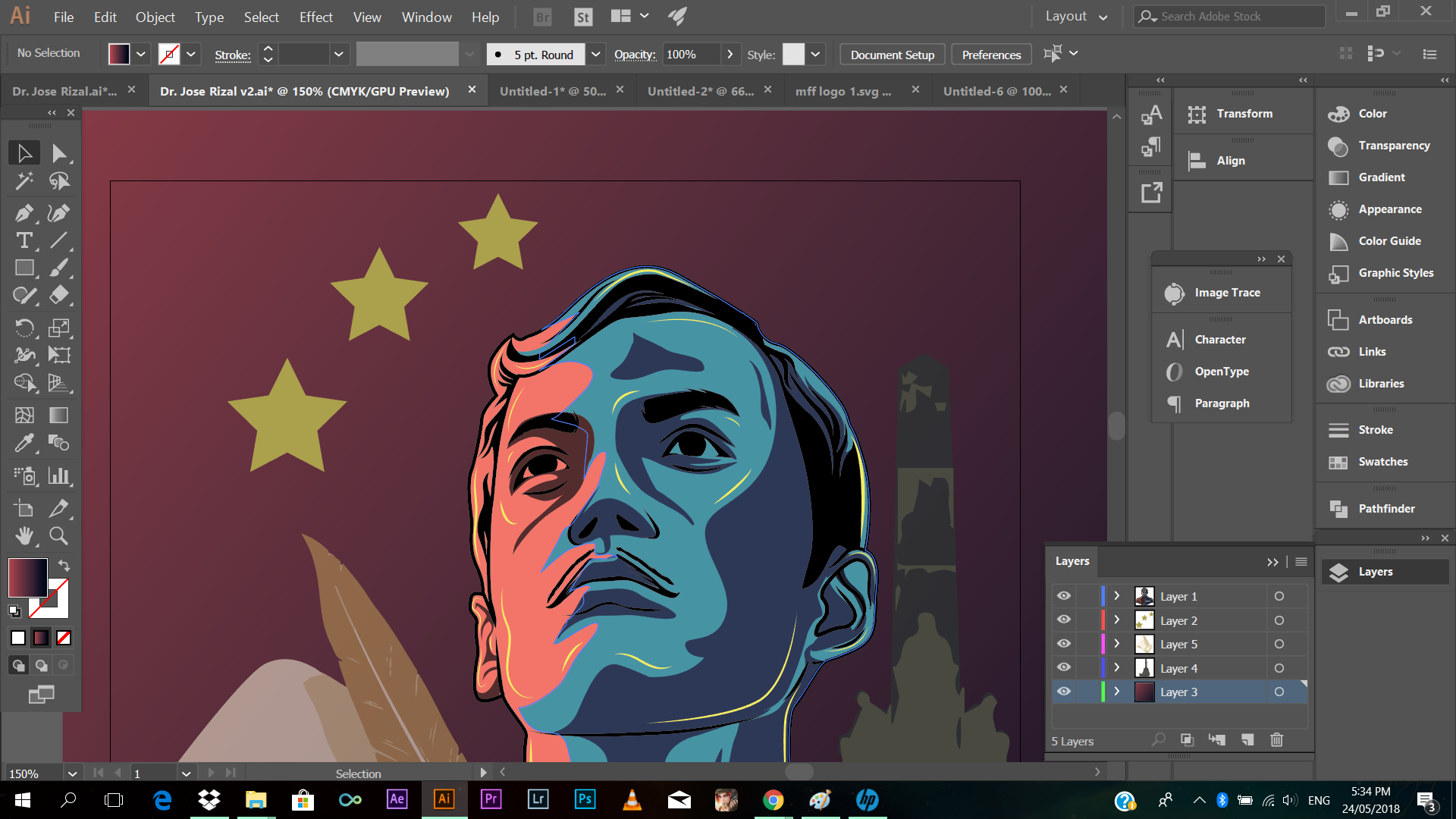Expand Layer 3 contents
The height and width of the screenshot is (819, 1456).
click(1117, 692)
